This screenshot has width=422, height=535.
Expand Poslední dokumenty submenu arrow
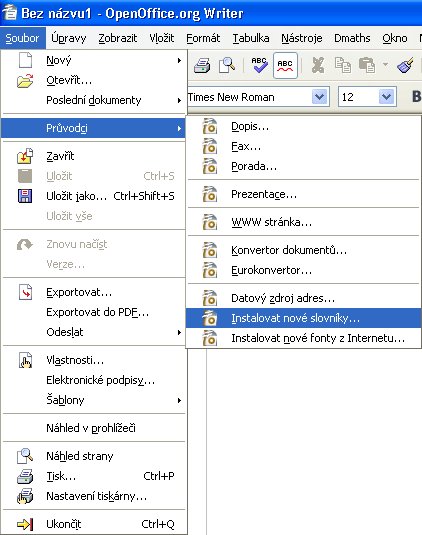179,100
